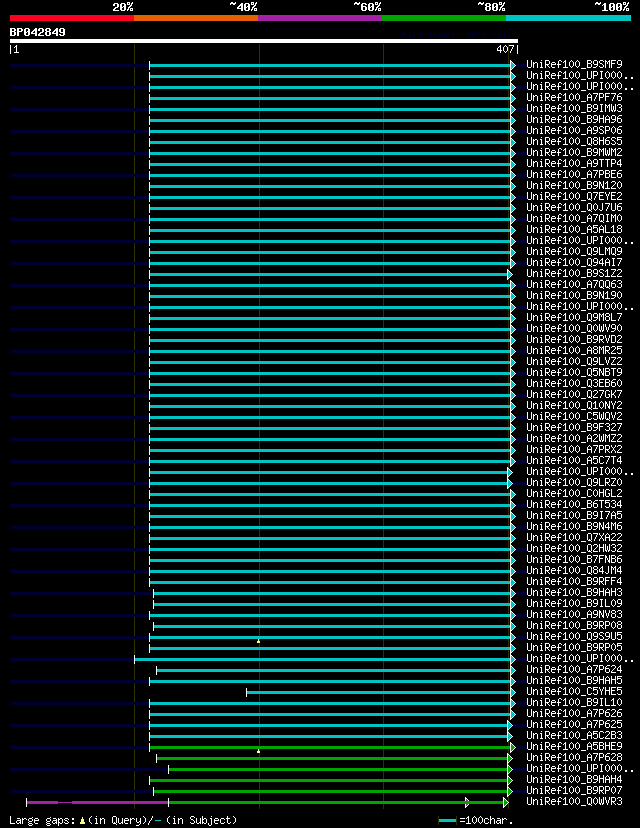Select the UniRef100_A9NV83 label

point(574,615)
